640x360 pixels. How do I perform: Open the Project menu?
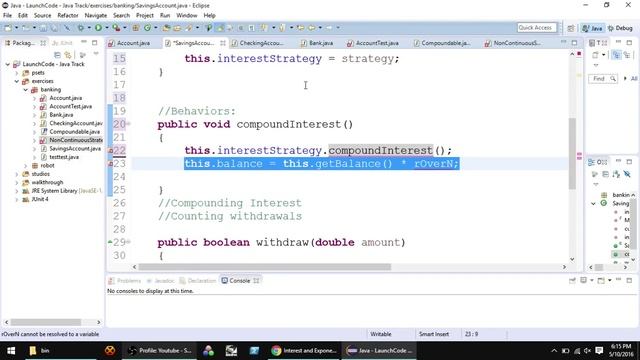(144, 16)
